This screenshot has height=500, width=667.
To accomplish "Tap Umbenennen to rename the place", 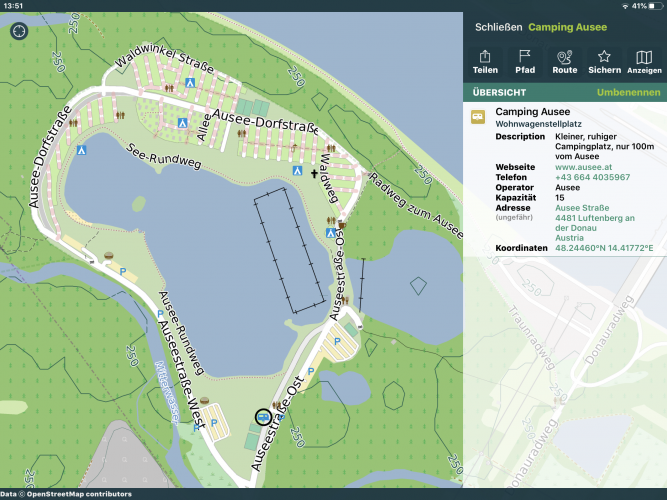I will (x=628, y=92).
